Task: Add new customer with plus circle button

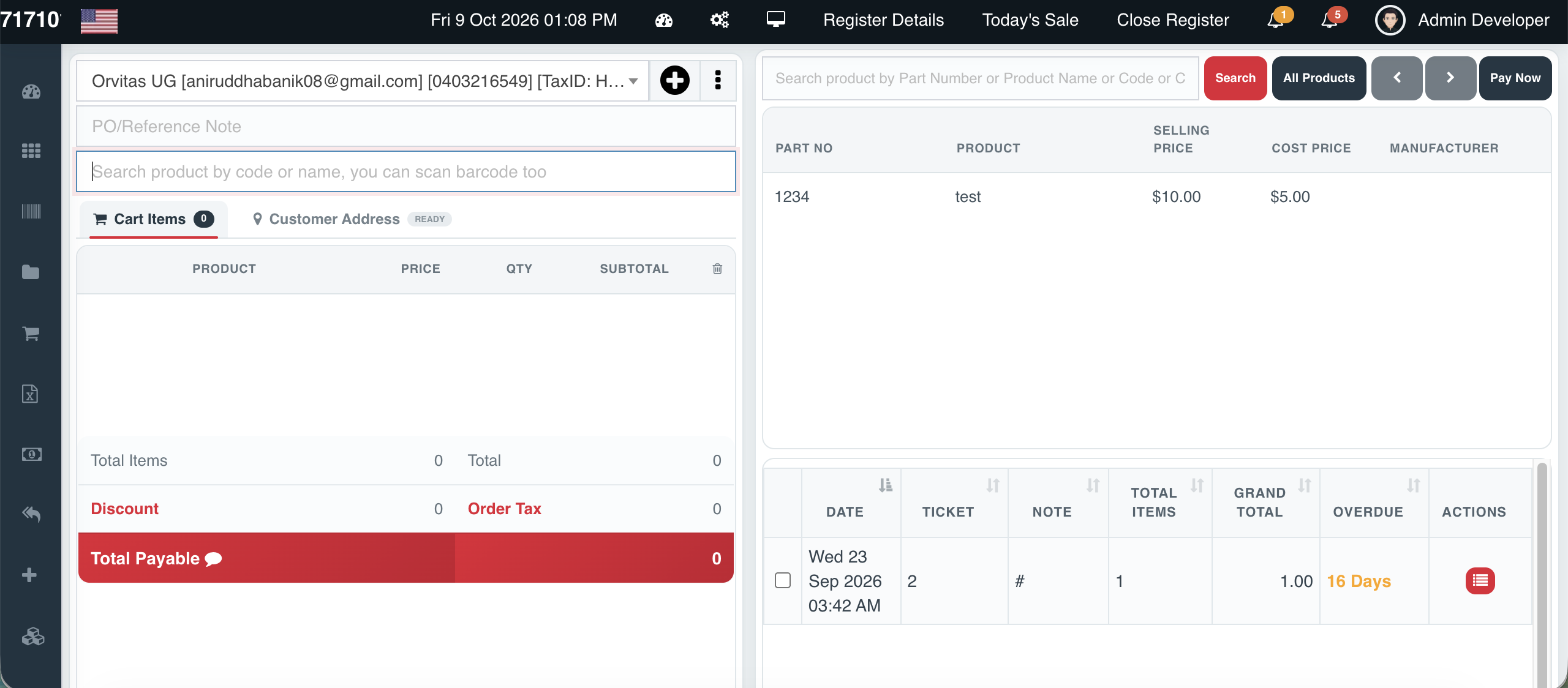Action: tap(675, 80)
